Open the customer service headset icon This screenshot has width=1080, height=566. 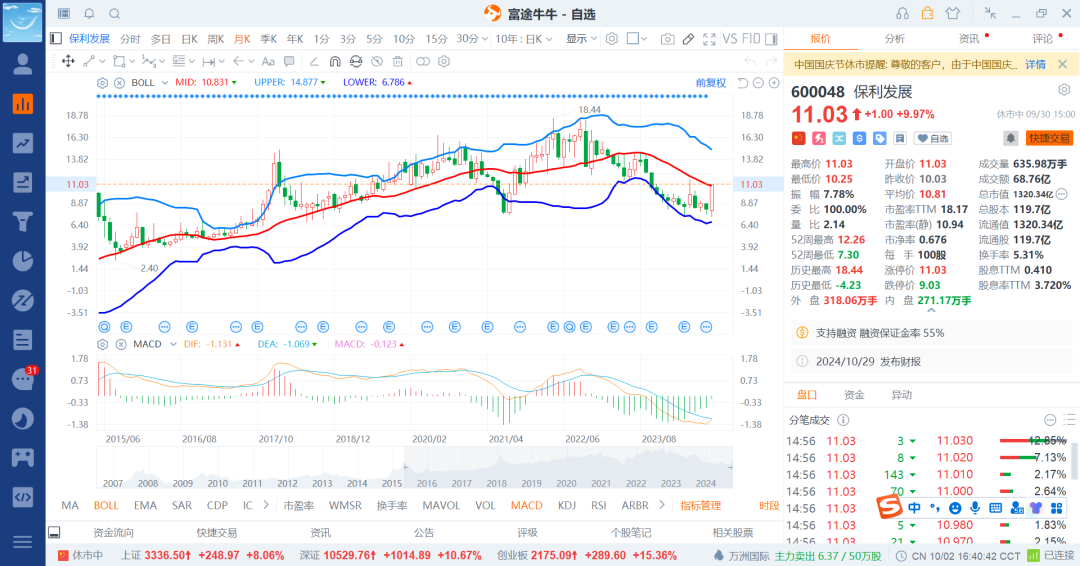pos(902,13)
